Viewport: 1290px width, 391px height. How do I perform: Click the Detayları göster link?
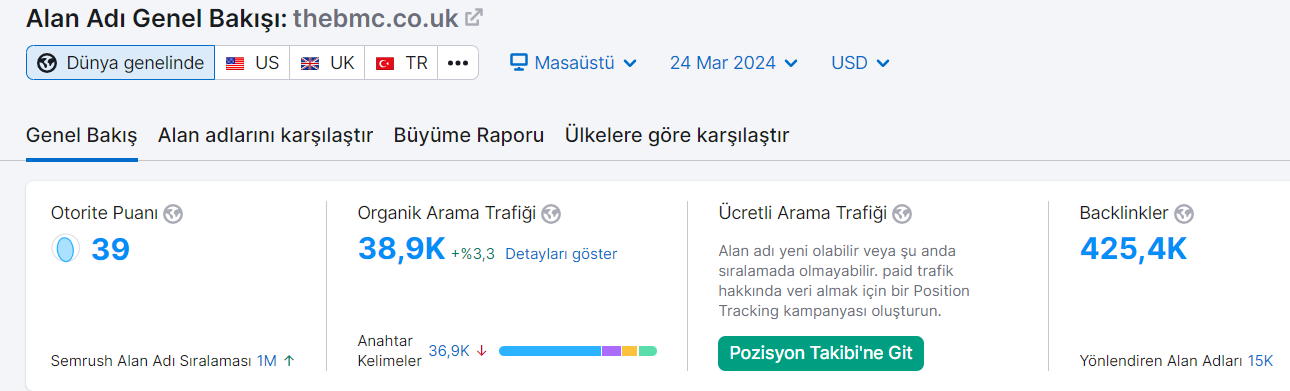coord(561,254)
